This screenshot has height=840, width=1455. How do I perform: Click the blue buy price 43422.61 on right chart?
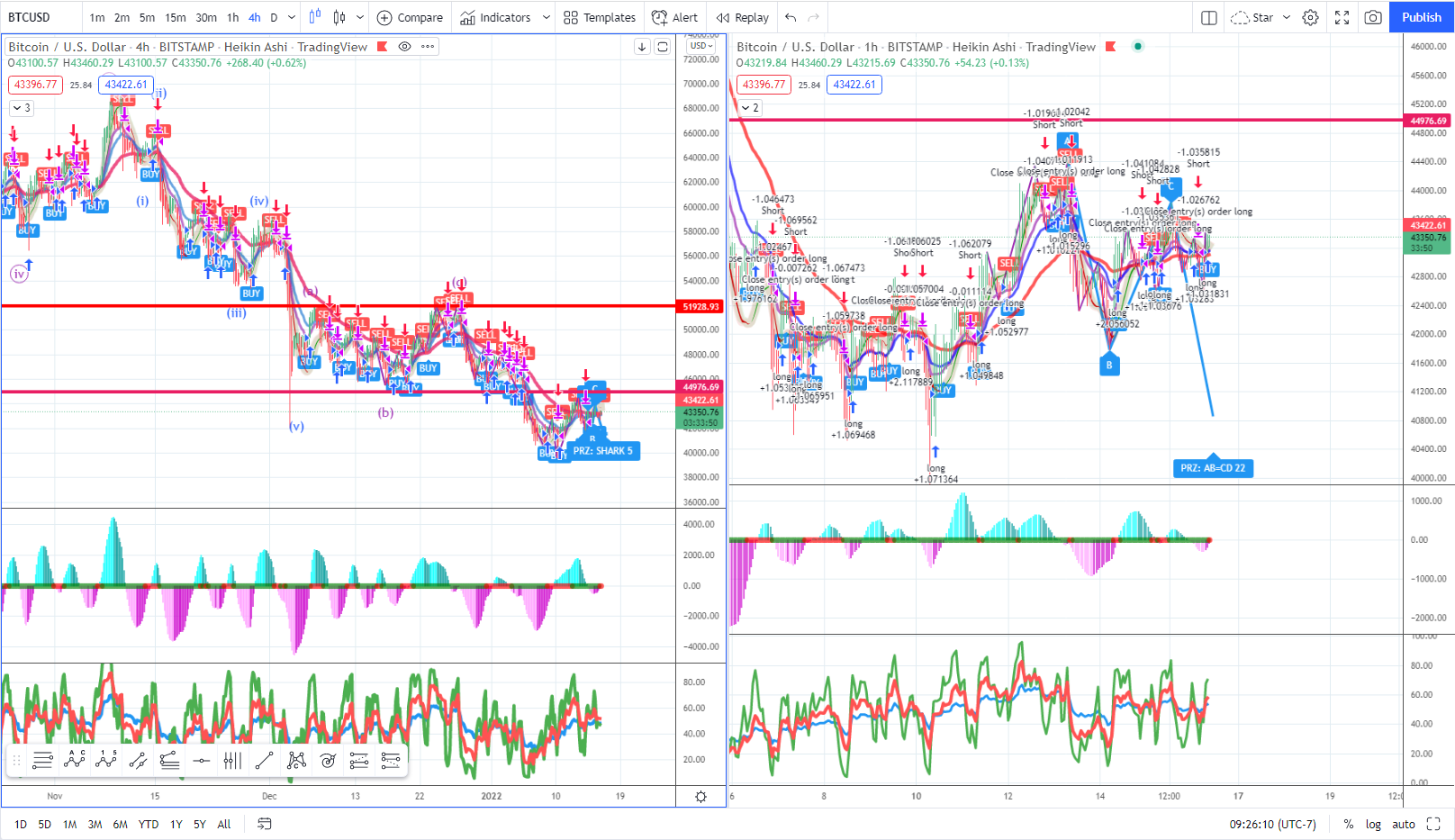[x=854, y=85]
